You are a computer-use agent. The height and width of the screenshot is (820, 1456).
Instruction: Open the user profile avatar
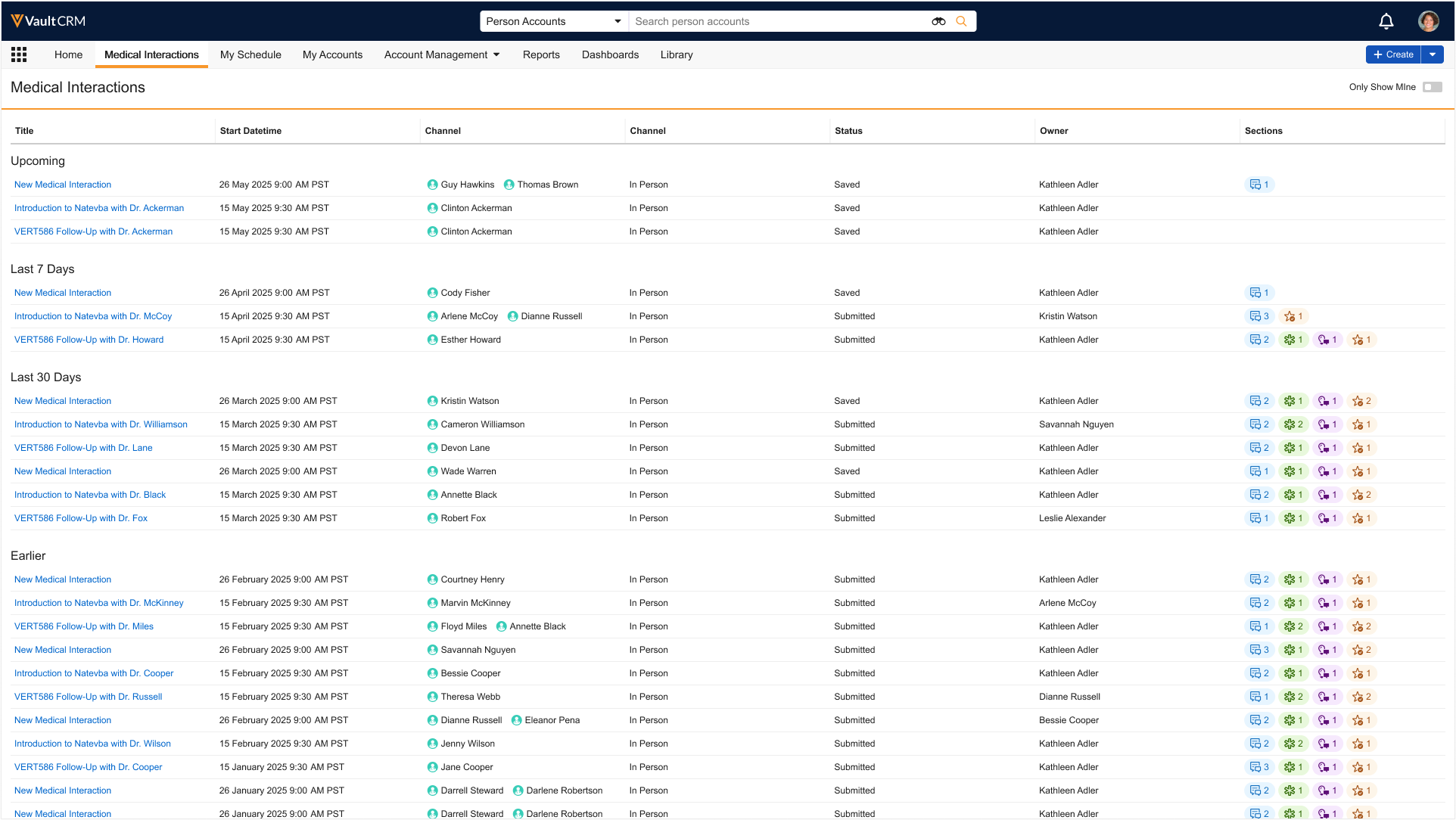1428,21
